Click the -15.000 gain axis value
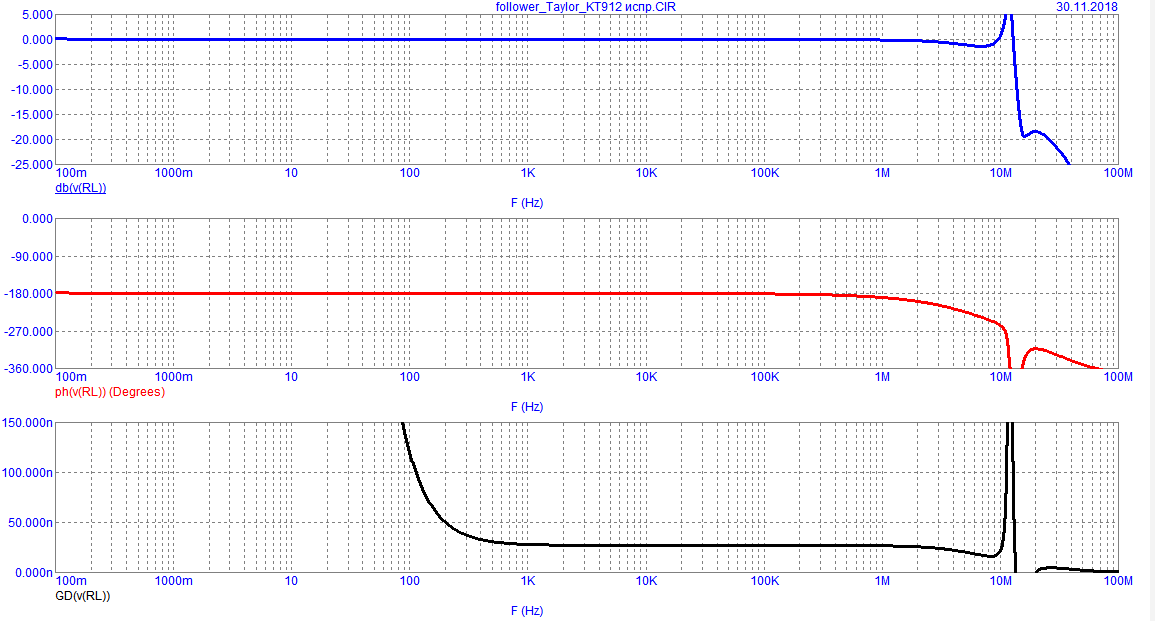 click(32, 115)
